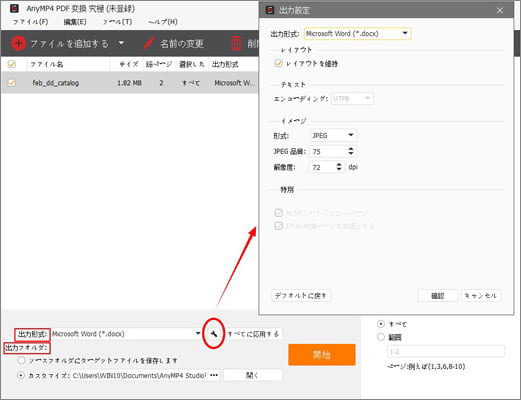
Task: Click the pencil Rename icon
Action: pyautogui.click(x=149, y=43)
